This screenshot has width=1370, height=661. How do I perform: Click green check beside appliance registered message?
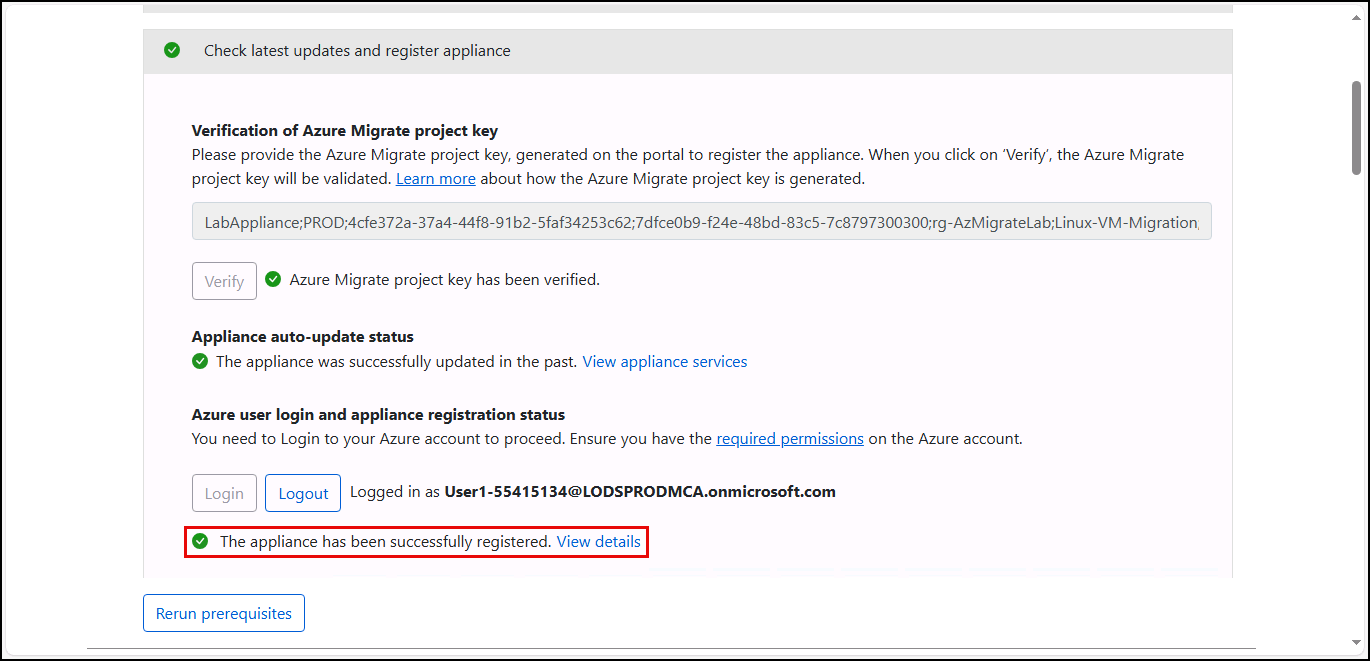pos(200,541)
